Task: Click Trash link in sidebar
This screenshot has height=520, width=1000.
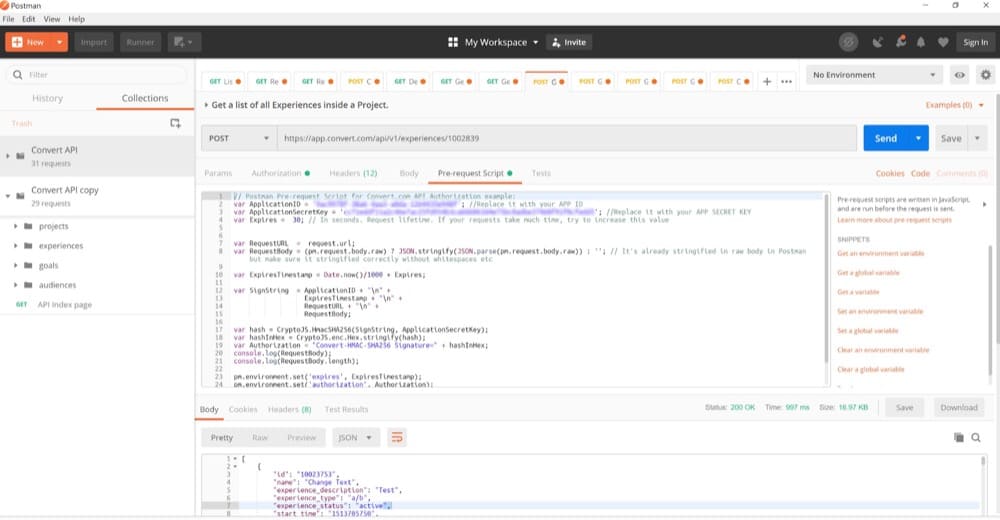Action: [x=22, y=123]
